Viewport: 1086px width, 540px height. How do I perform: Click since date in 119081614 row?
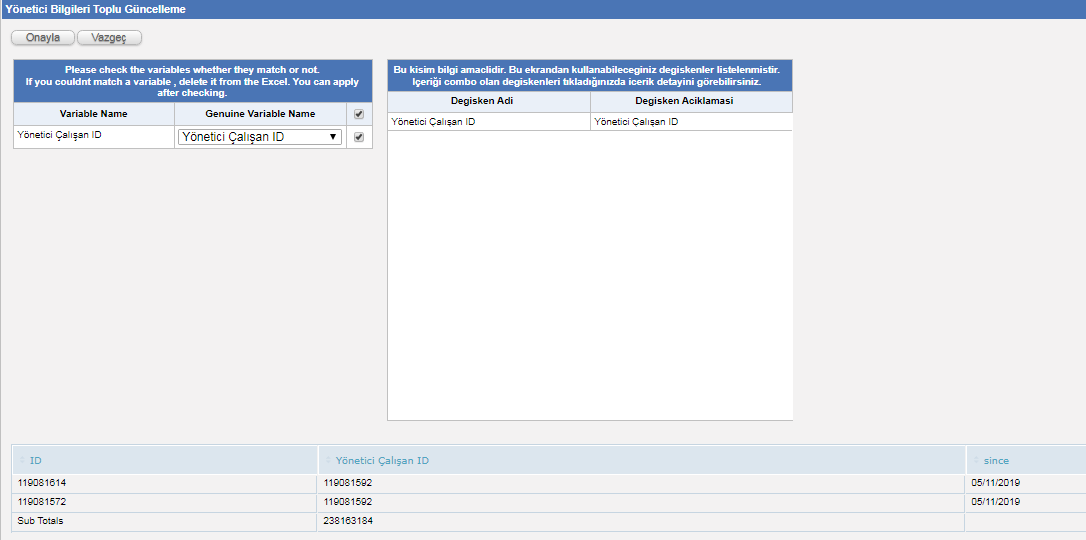pyautogui.click(x=996, y=483)
